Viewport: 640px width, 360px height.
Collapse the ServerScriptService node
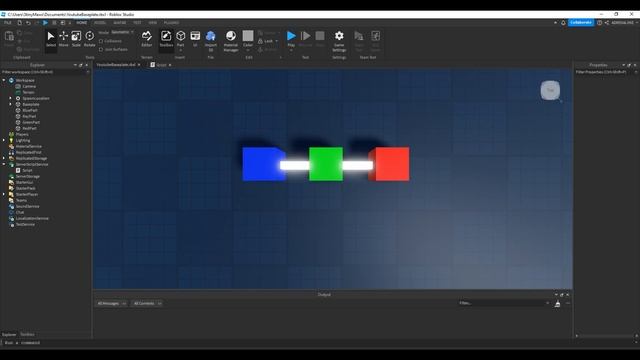point(4,164)
